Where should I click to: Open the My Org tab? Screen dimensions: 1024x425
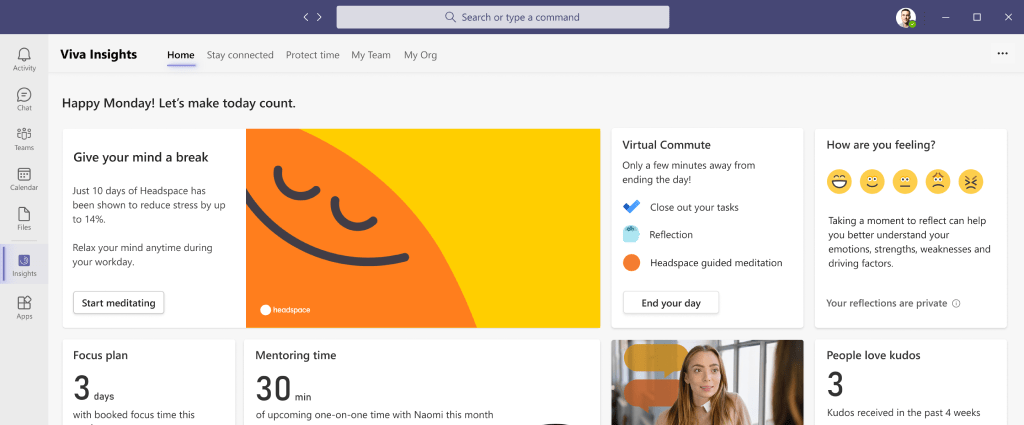(x=421, y=55)
